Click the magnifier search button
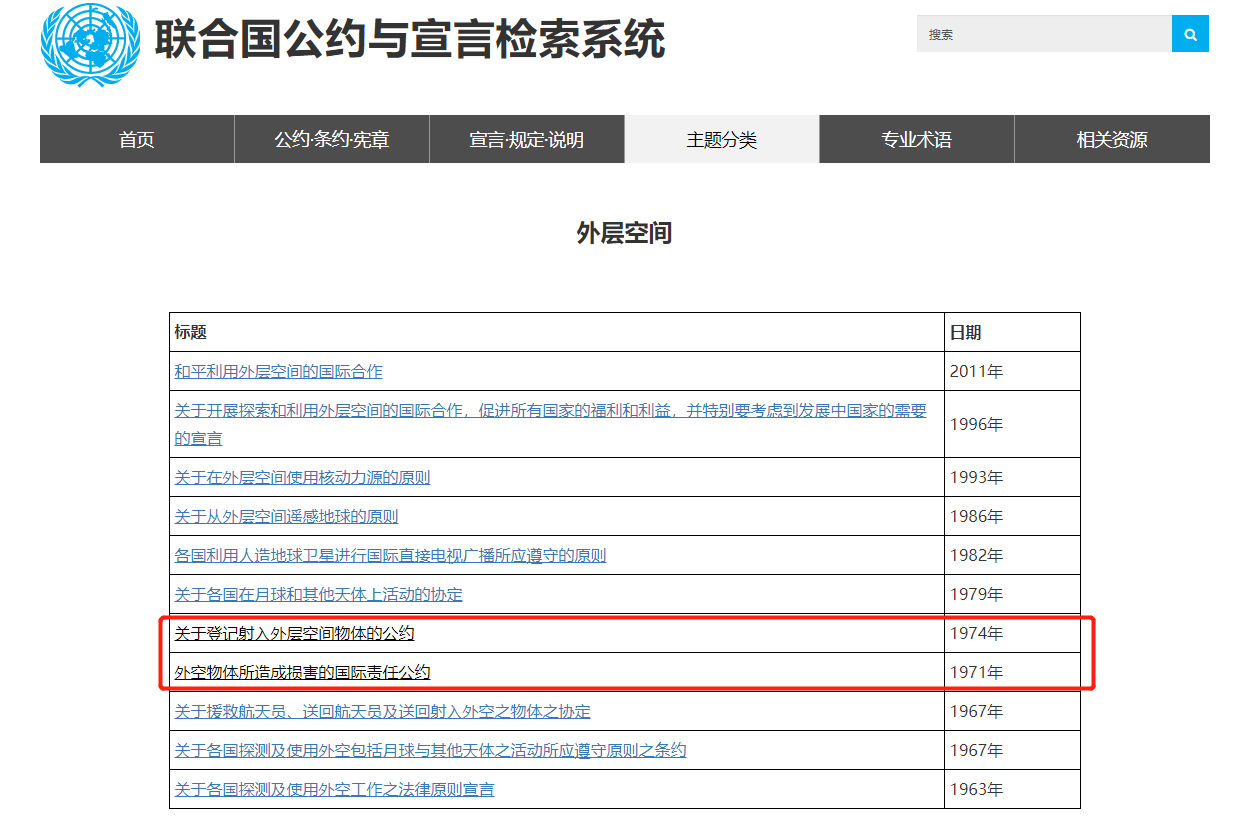1256x828 pixels. click(x=1190, y=34)
